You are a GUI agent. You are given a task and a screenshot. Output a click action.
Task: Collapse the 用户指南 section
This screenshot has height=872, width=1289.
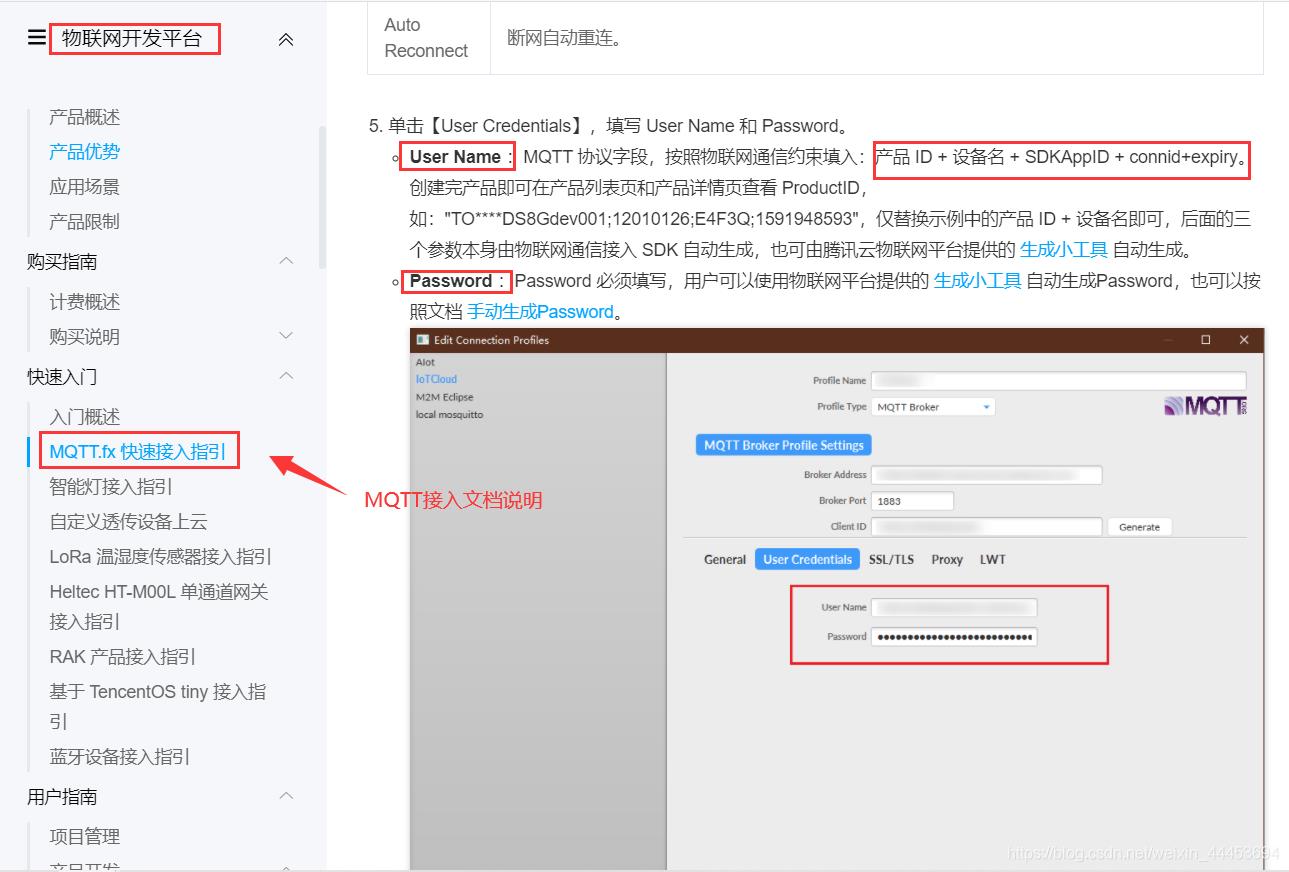click(x=286, y=796)
